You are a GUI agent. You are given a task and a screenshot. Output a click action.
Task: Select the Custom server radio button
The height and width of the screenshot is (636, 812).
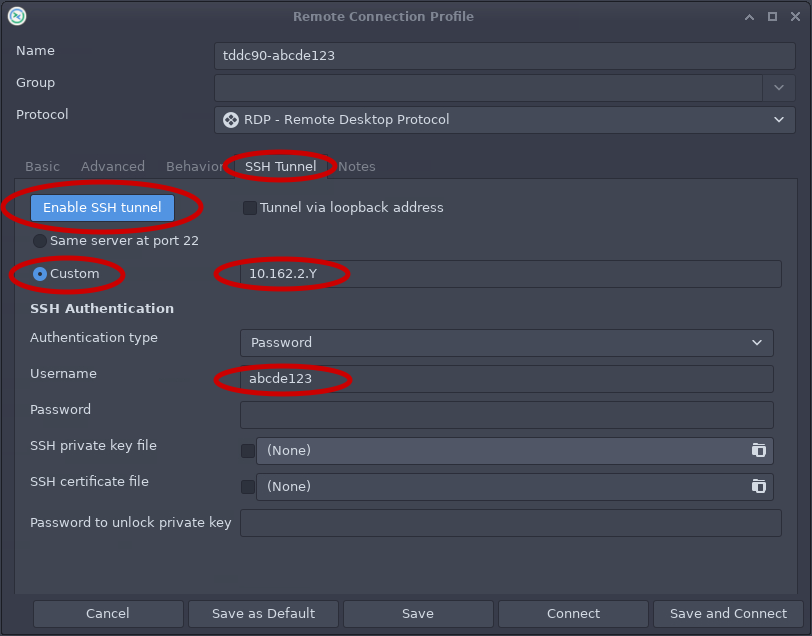click(x=40, y=274)
